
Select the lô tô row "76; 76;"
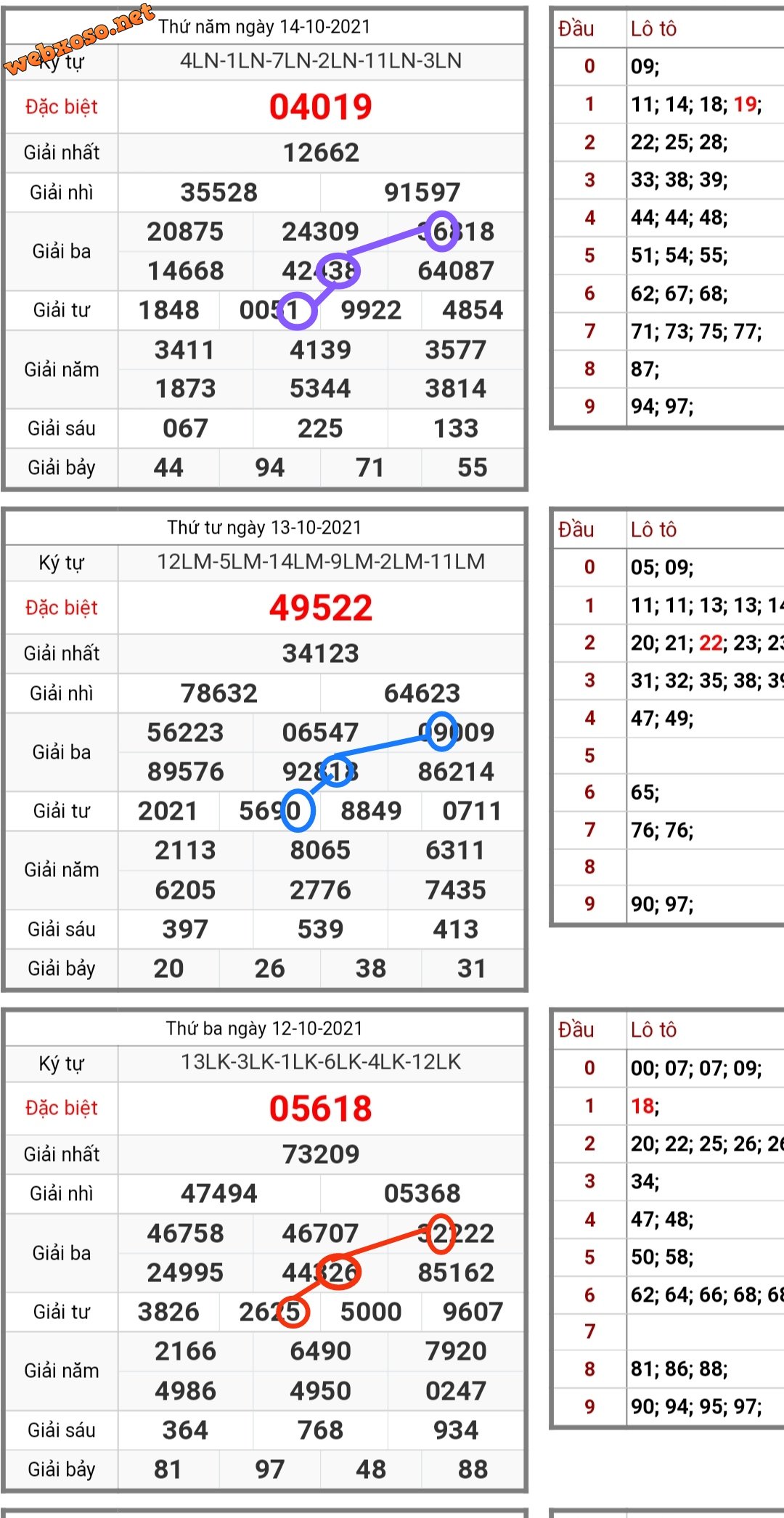tap(662, 831)
